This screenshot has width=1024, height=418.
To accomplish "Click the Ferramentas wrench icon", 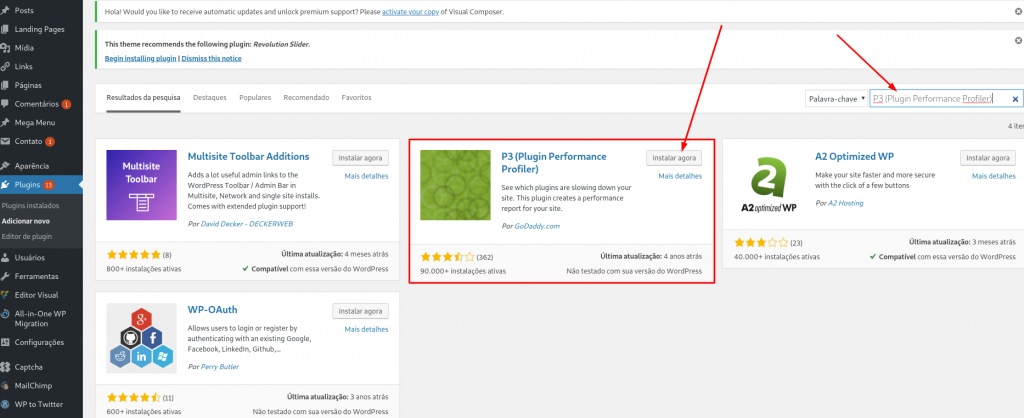I will click(x=5, y=276).
